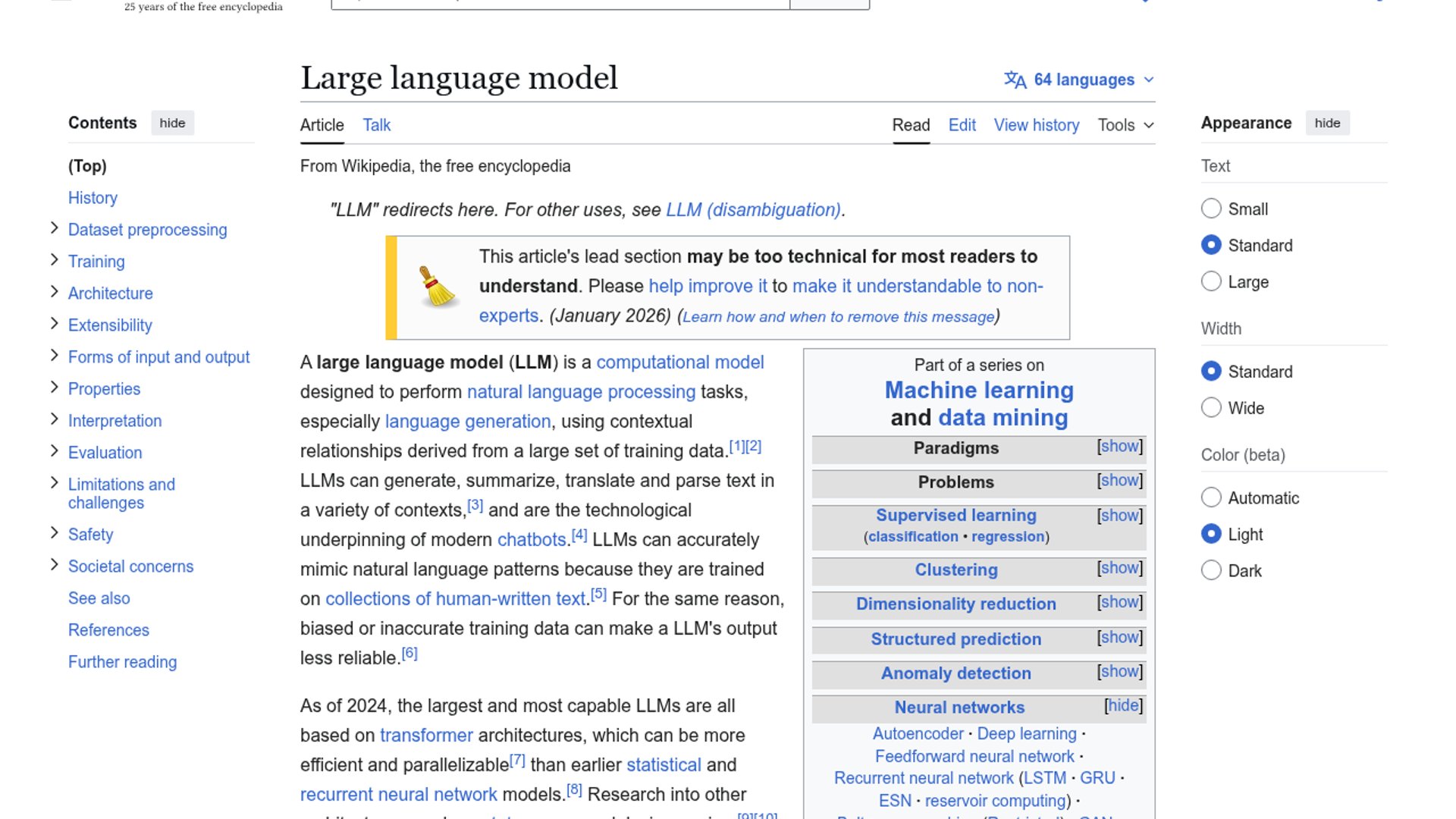The width and height of the screenshot is (1456, 819).
Task: Expand the Safety section chevron
Action: (54, 533)
